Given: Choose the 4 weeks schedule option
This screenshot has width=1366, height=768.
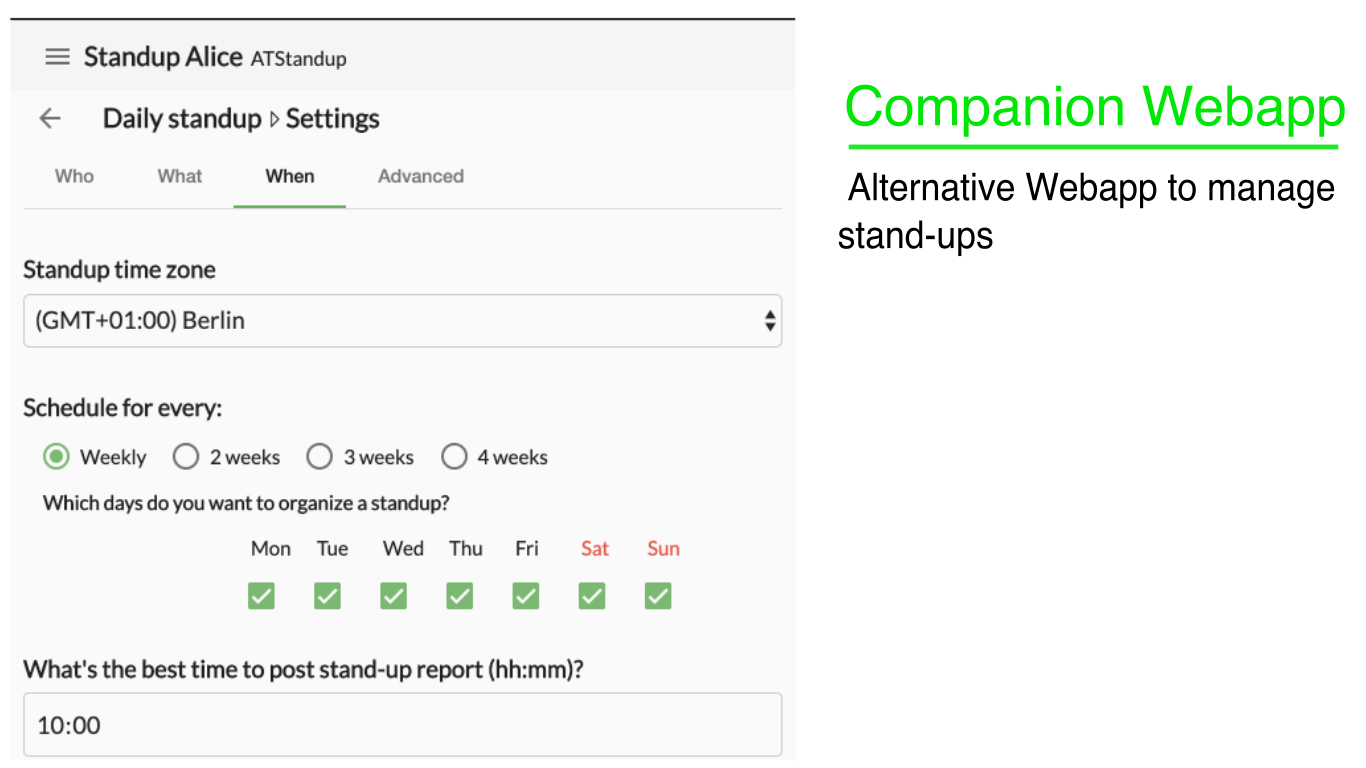Looking at the screenshot, I should [454, 457].
